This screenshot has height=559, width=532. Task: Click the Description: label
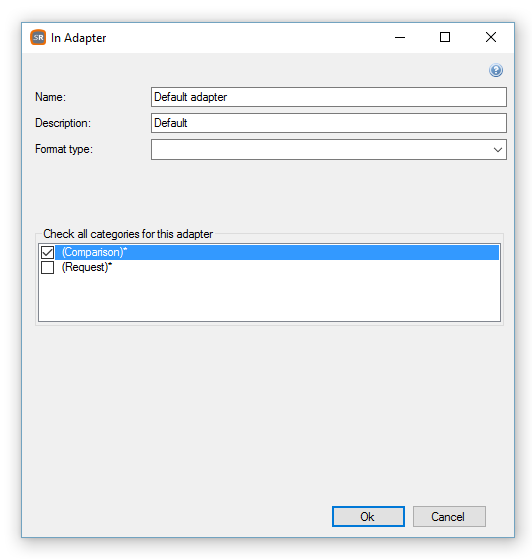point(63,123)
